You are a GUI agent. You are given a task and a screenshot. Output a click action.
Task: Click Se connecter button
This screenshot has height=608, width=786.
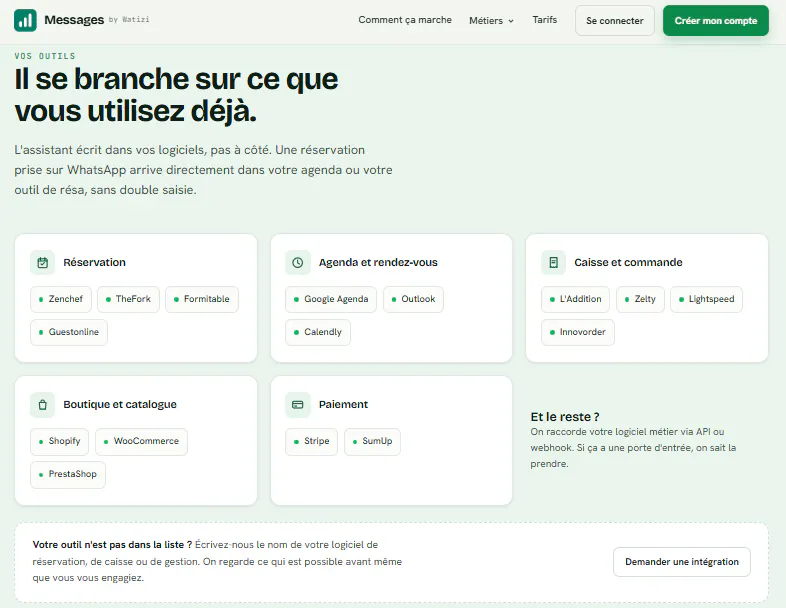(615, 21)
